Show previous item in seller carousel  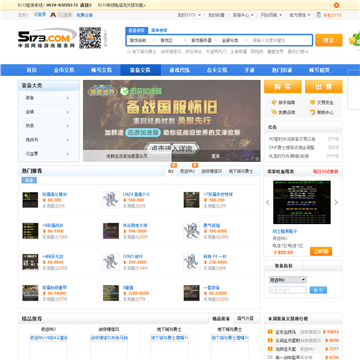[x=268, y=202]
